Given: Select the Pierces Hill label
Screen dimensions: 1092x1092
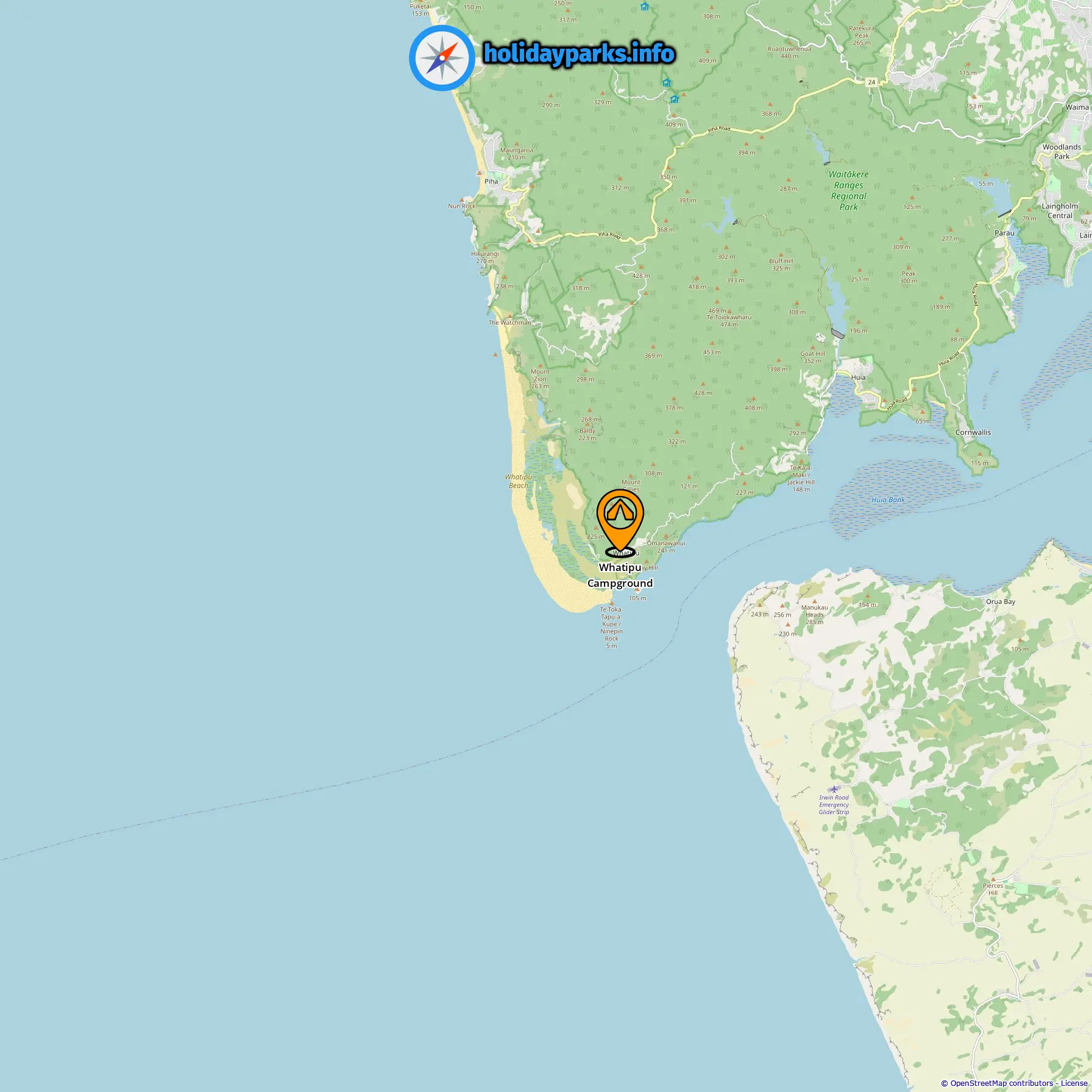Looking at the screenshot, I should [x=993, y=889].
